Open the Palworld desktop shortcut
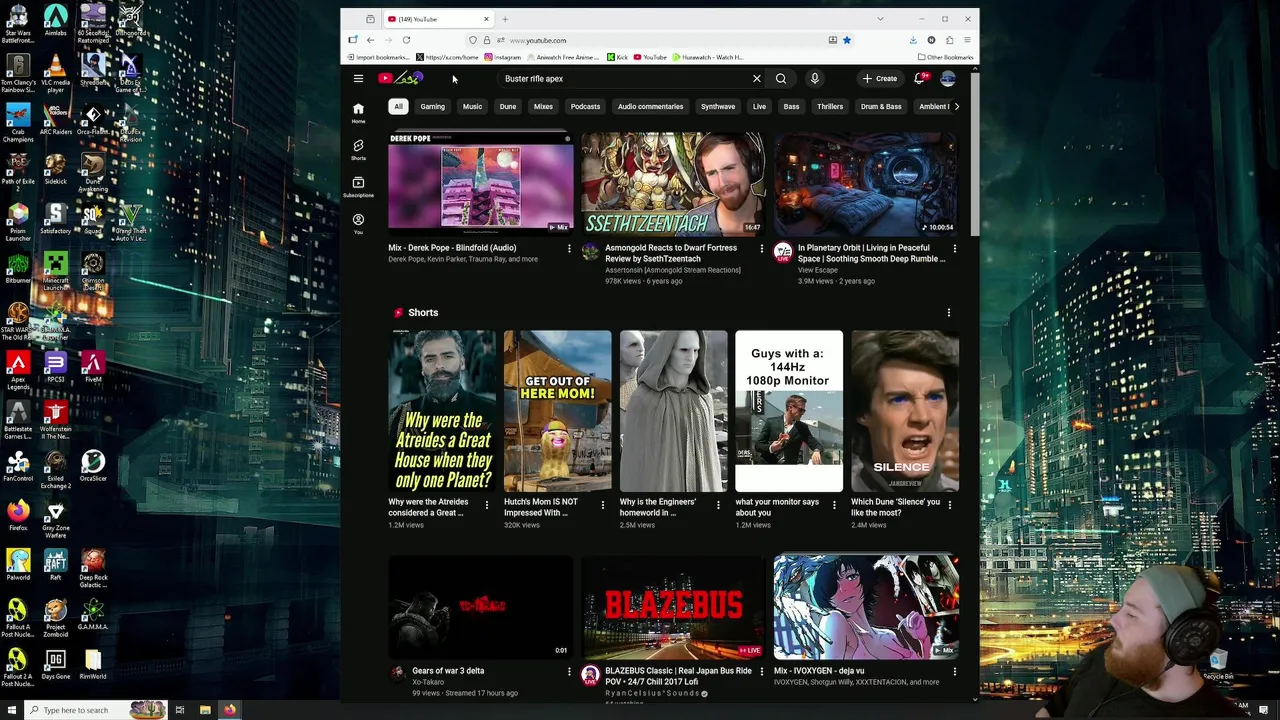1280x720 pixels. 18,566
